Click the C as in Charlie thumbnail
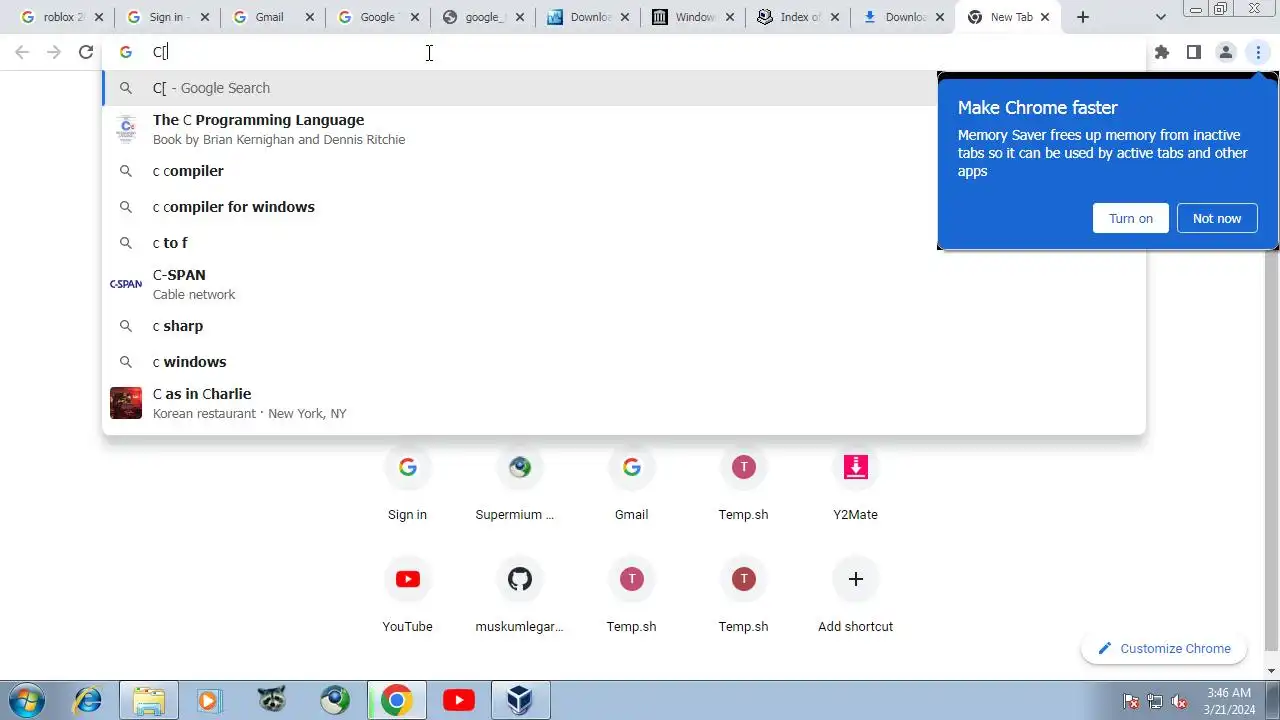1280x720 pixels. (126, 403)
